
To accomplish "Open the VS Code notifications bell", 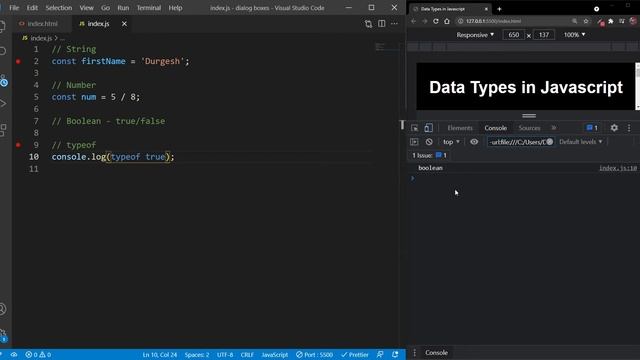I will point(395,354).
